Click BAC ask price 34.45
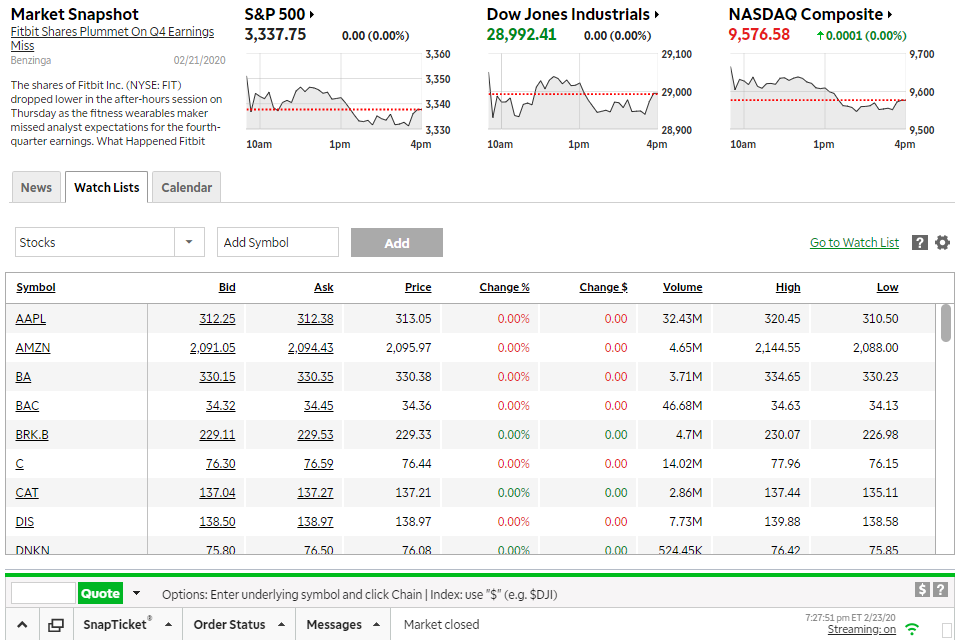 (318, 405)
